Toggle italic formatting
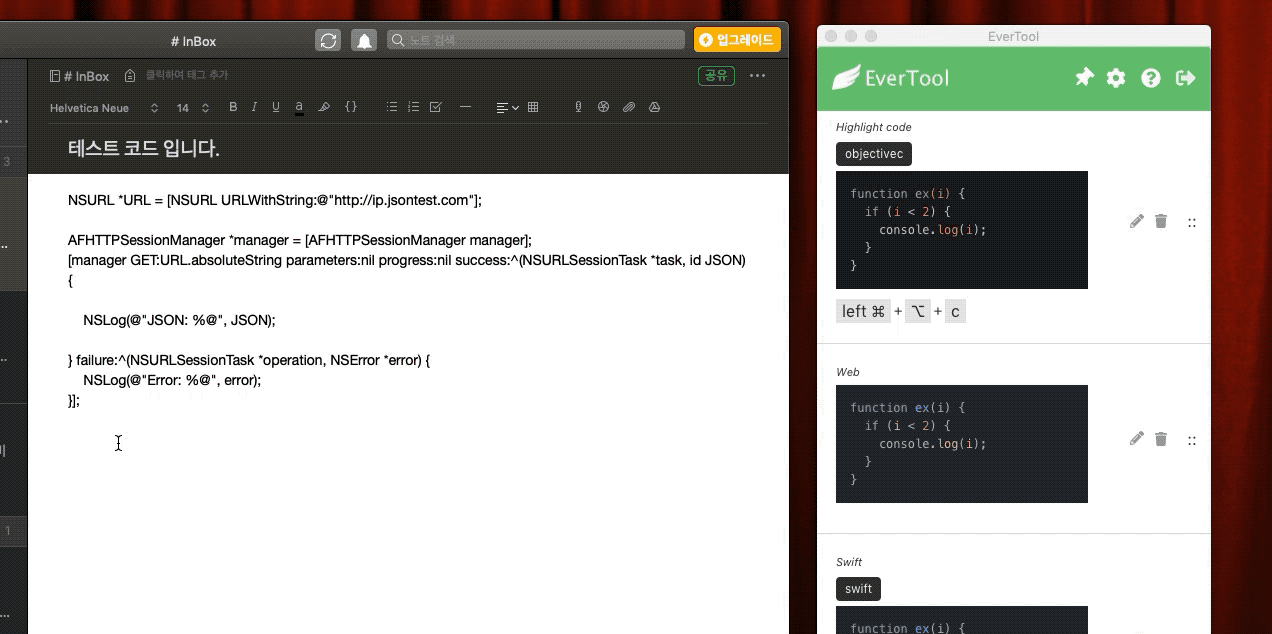The image size is (1272, 634). (254, 107)
